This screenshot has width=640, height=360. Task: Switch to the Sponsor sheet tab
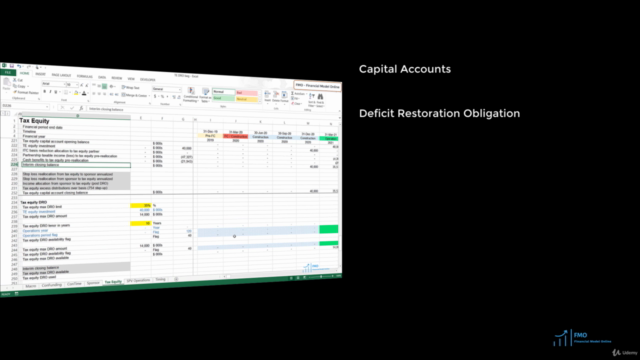point(93,283)
